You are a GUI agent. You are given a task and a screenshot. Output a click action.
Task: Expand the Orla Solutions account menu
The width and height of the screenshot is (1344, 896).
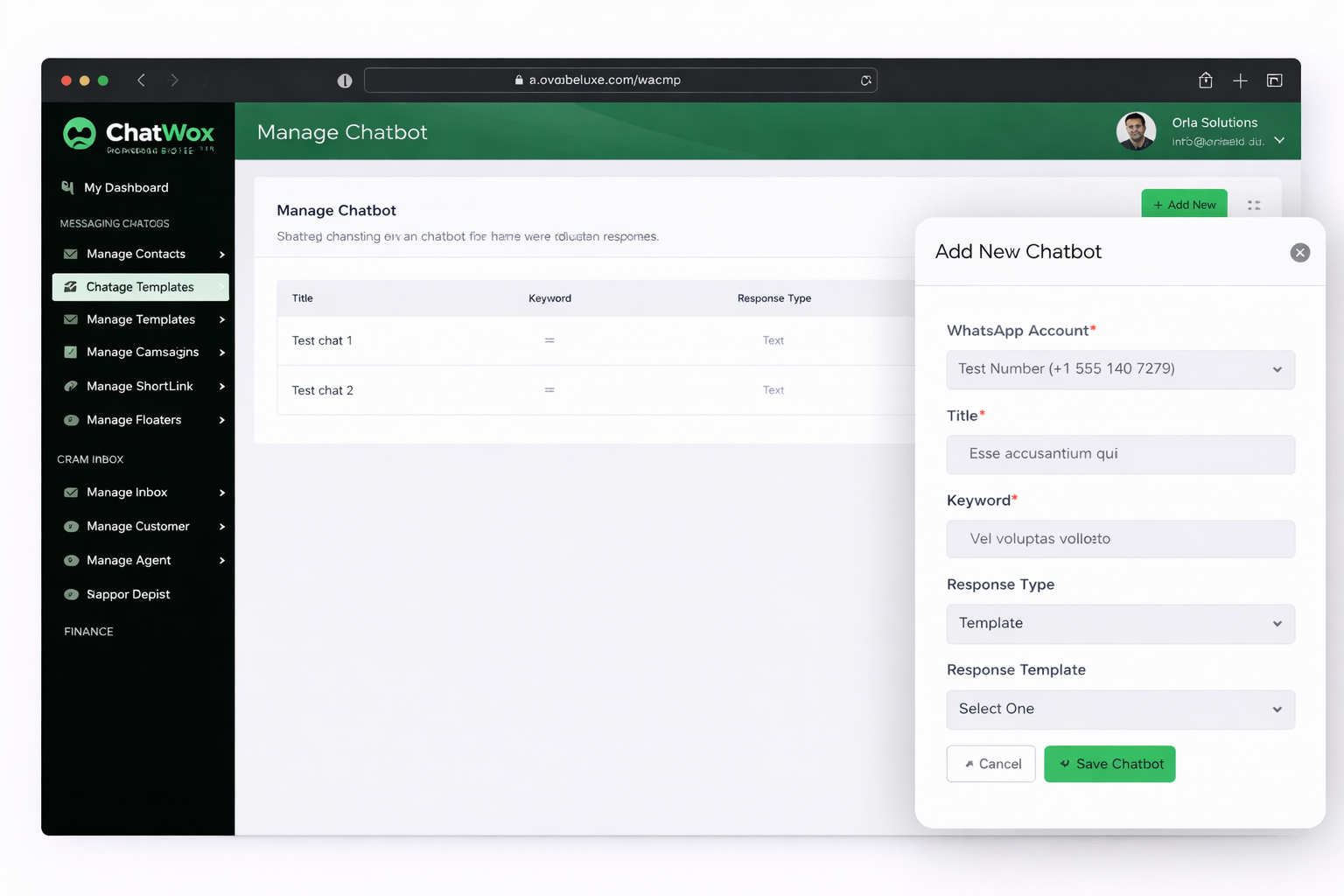point(1279,140)
